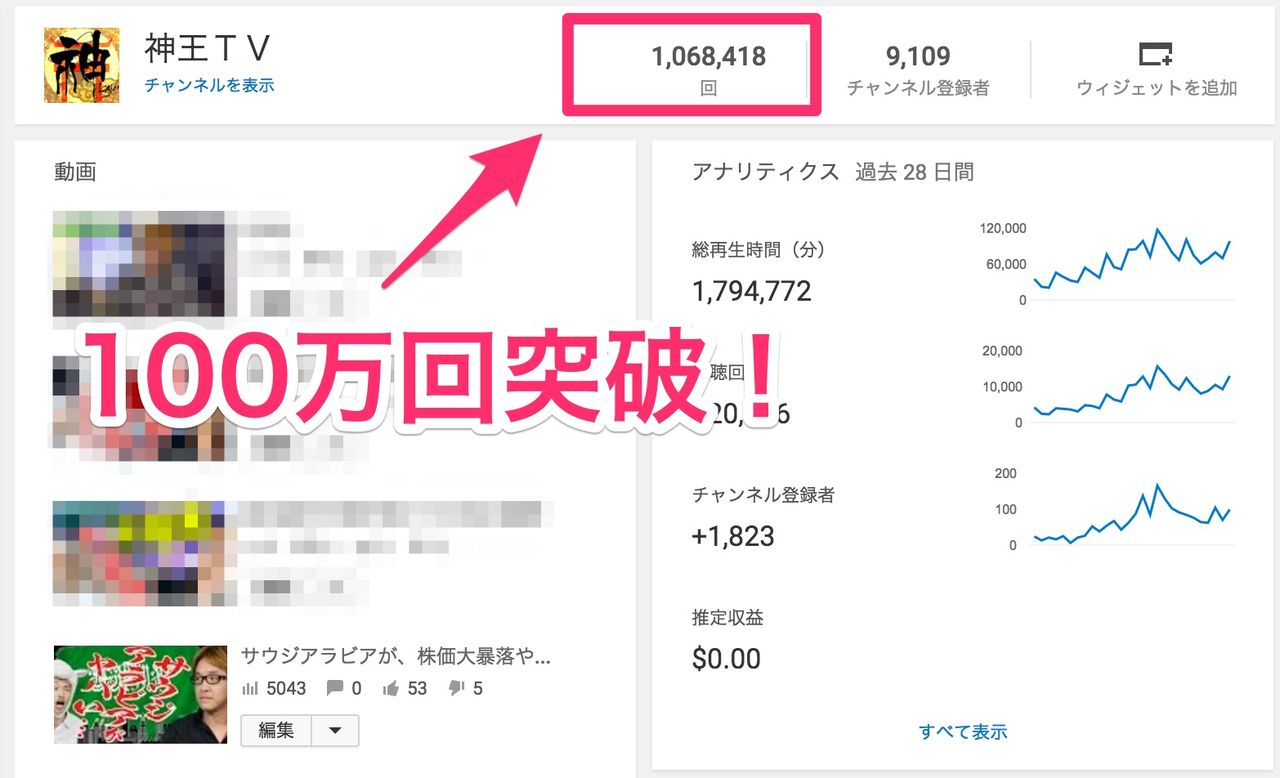Click the add widget icon
The image size is (1280, 778).
click(1156, 54)
